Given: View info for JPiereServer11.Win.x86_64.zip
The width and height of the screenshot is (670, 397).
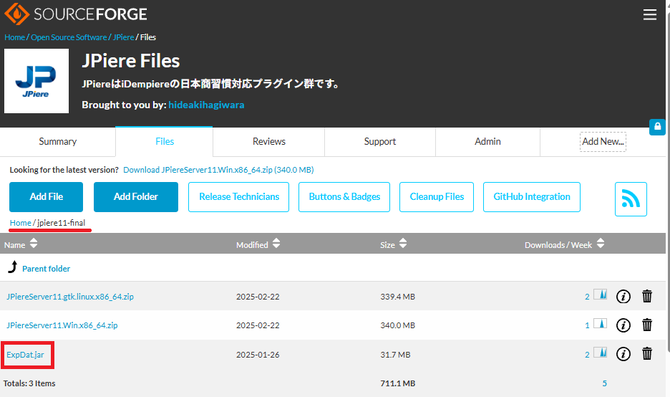Looking at the screenshot, I should (623, 325).
